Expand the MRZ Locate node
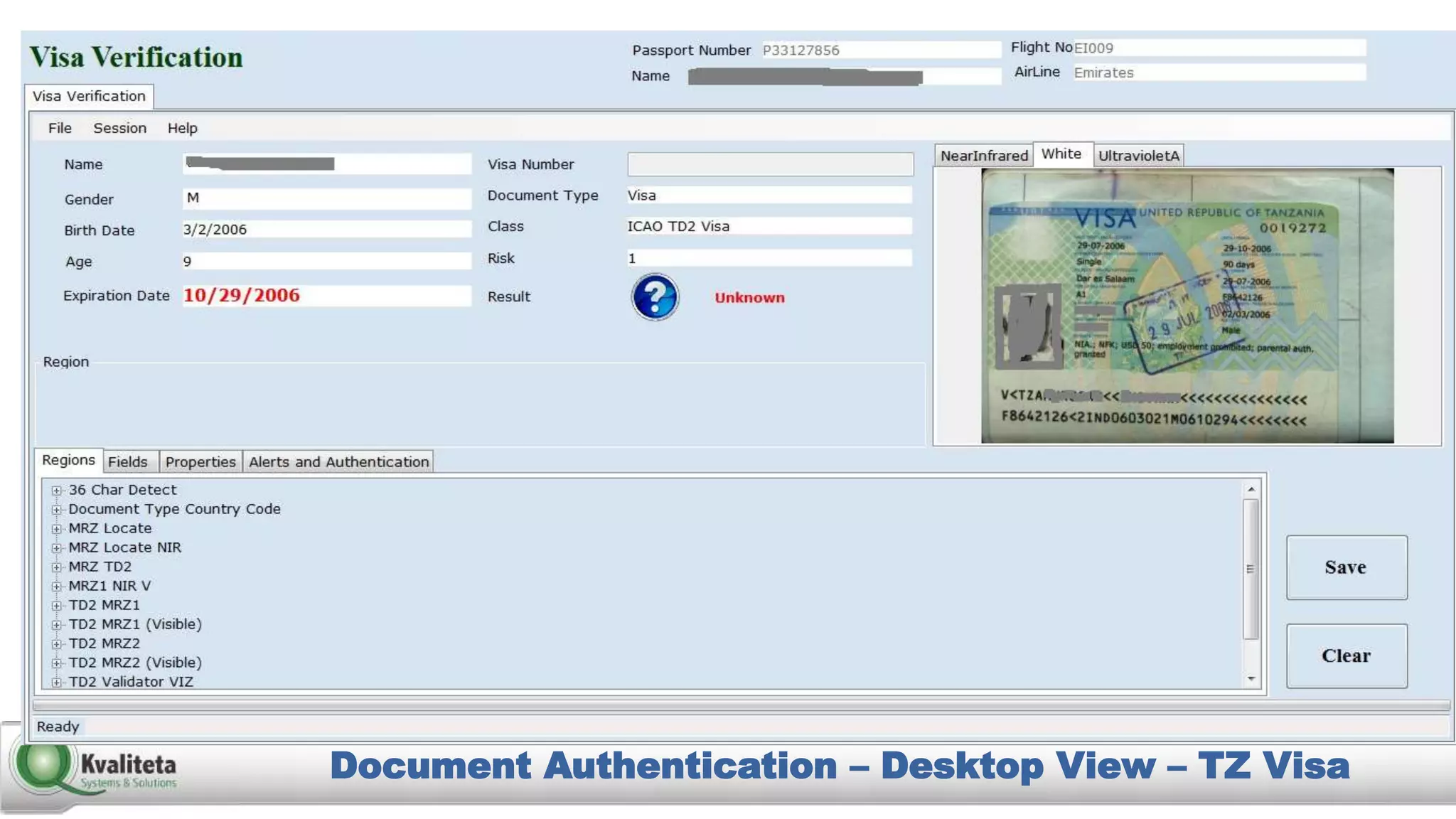The width and height of the screenshot is (1456, 819). 57,529
